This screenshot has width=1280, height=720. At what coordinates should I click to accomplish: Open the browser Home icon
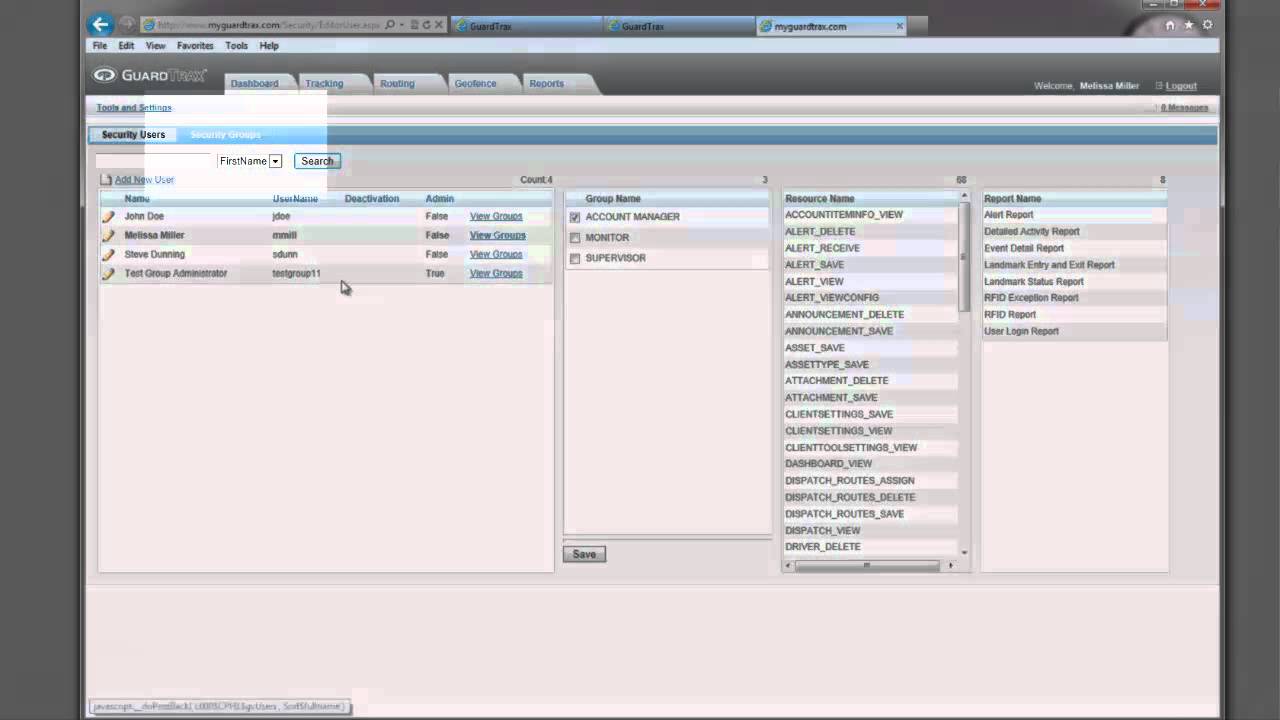[1170, 26]
